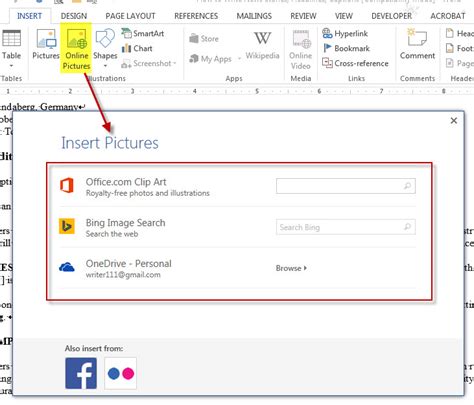Click the Bing Image Search logo
The height and width of the screenshot is (405, 474).
[67, 226]
